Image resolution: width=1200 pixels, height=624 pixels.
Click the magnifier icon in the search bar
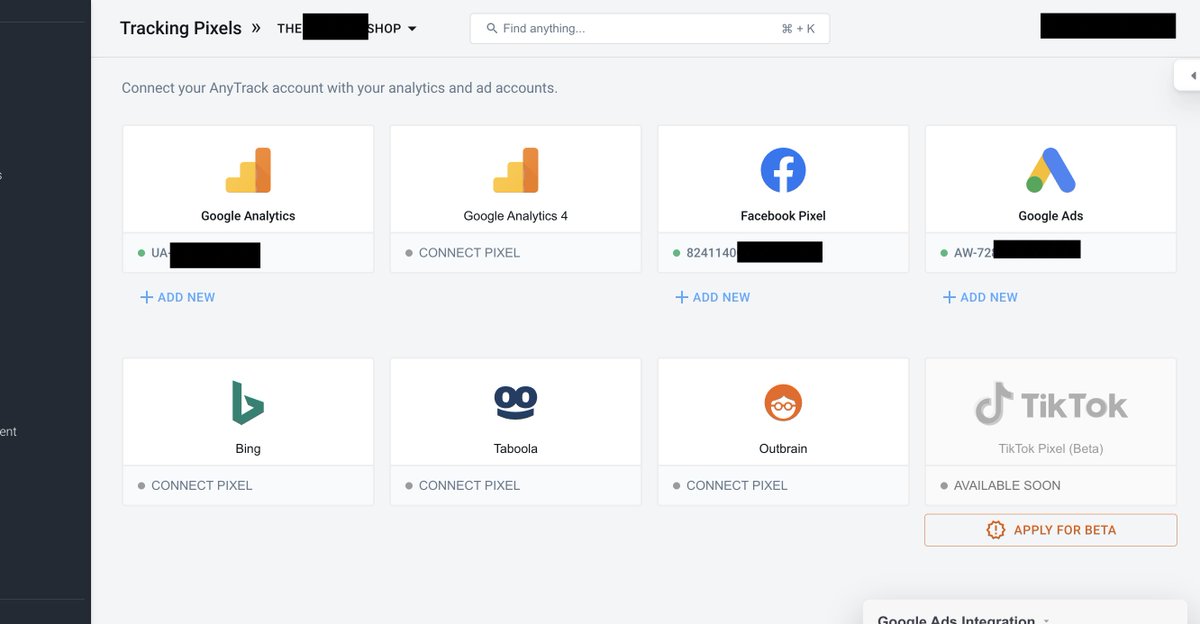490,28
